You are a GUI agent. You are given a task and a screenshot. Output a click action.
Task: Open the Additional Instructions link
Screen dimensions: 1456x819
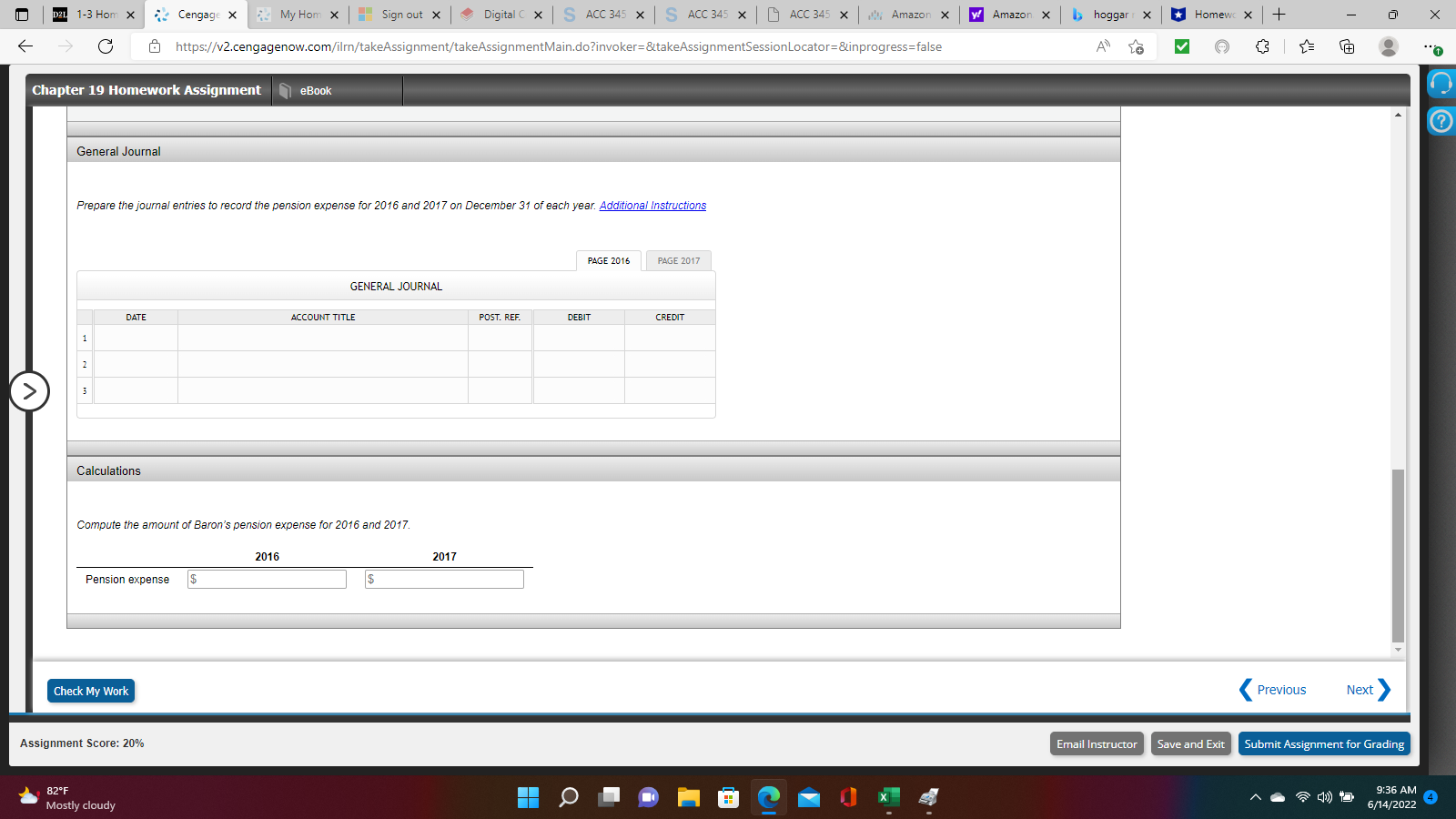pyautogui.click(x=654, y=205)
